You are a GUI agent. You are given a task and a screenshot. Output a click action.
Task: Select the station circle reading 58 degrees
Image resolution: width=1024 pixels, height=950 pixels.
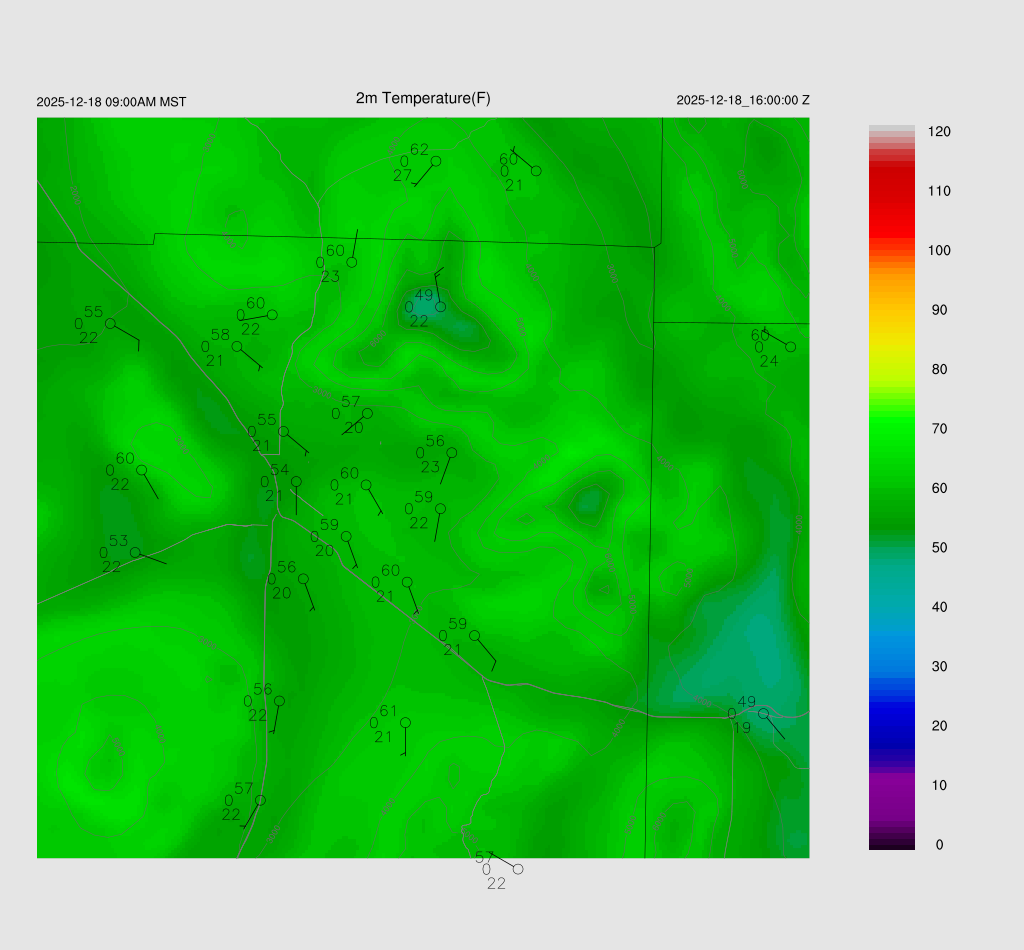(237, 346)
